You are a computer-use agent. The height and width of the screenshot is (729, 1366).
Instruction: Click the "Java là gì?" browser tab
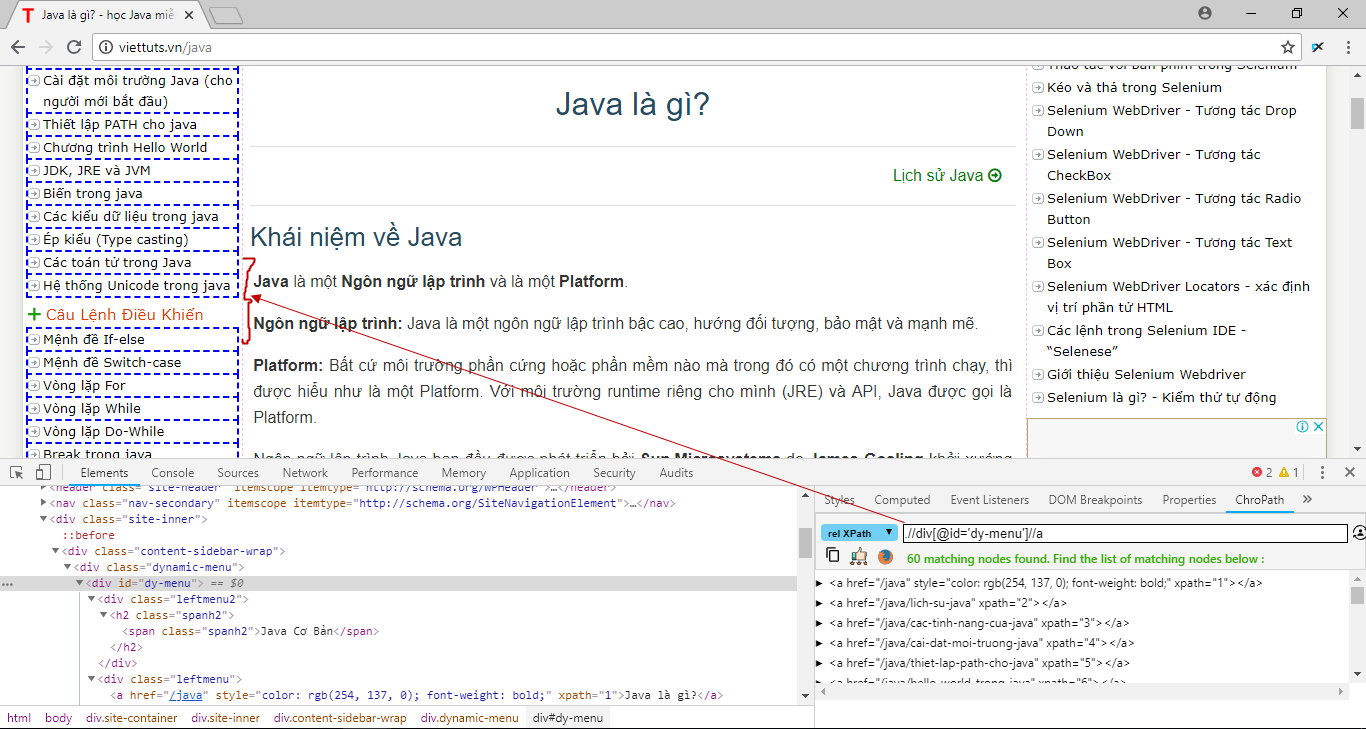(x=110, y=15)
